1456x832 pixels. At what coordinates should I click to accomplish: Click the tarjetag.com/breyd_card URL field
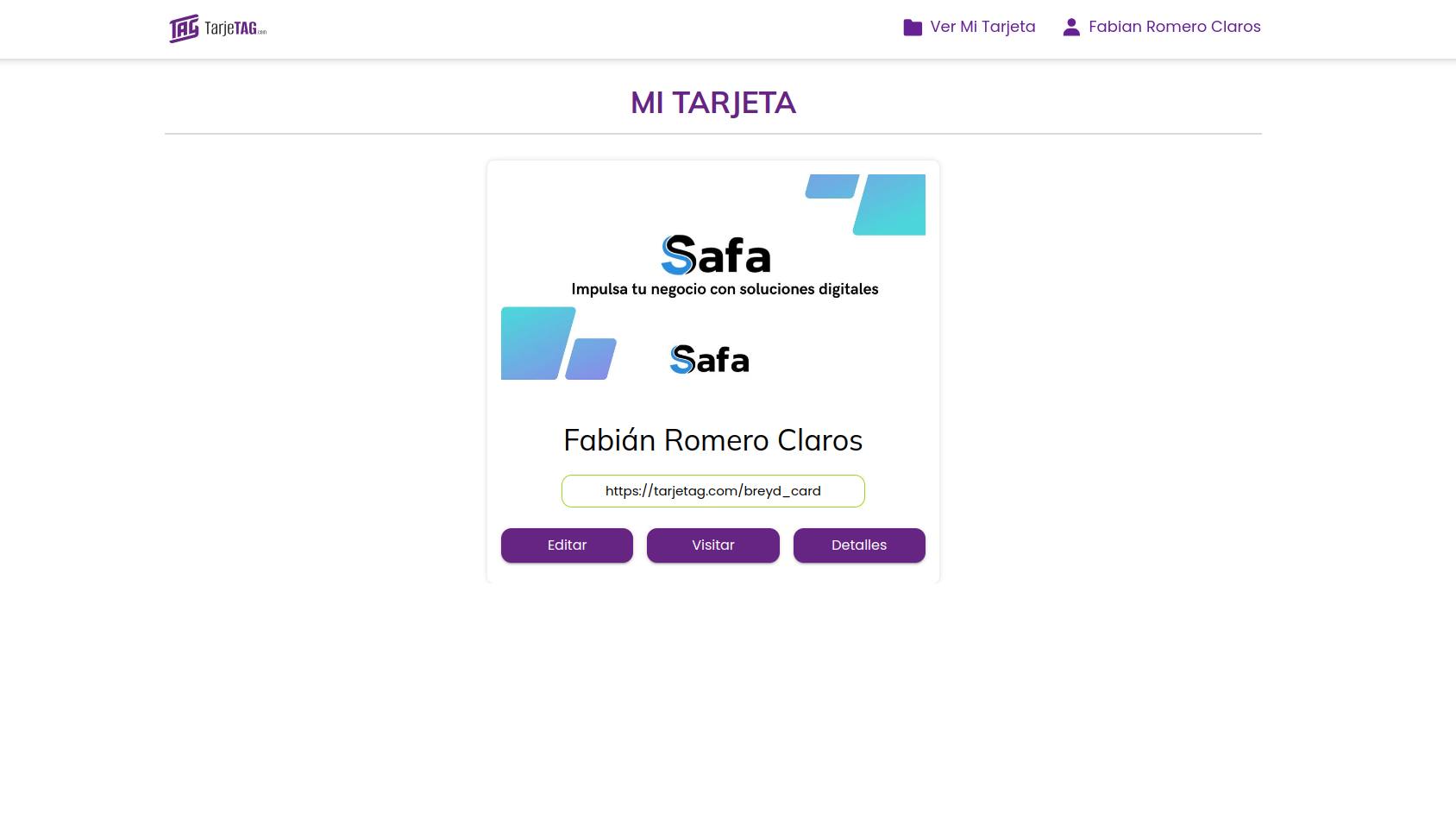(x=712, y=491)
